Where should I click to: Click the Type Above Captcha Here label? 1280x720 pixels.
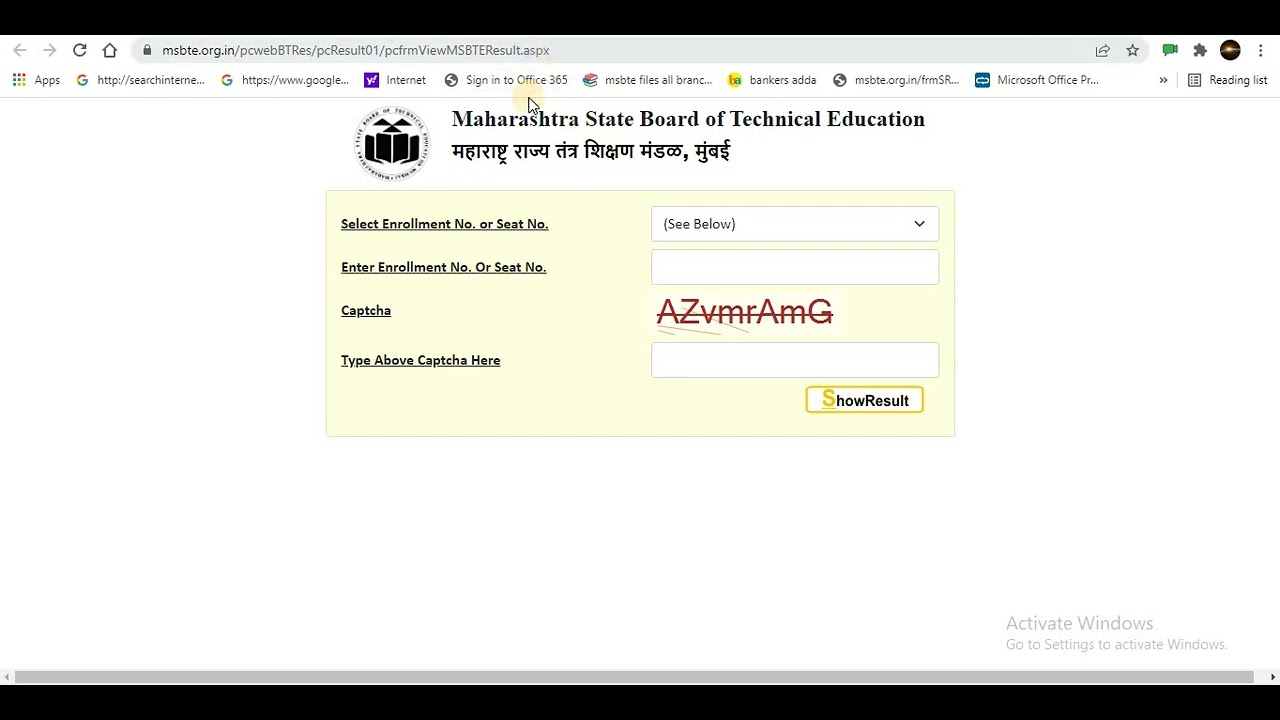pyautogui.click(x=421, y=360)
